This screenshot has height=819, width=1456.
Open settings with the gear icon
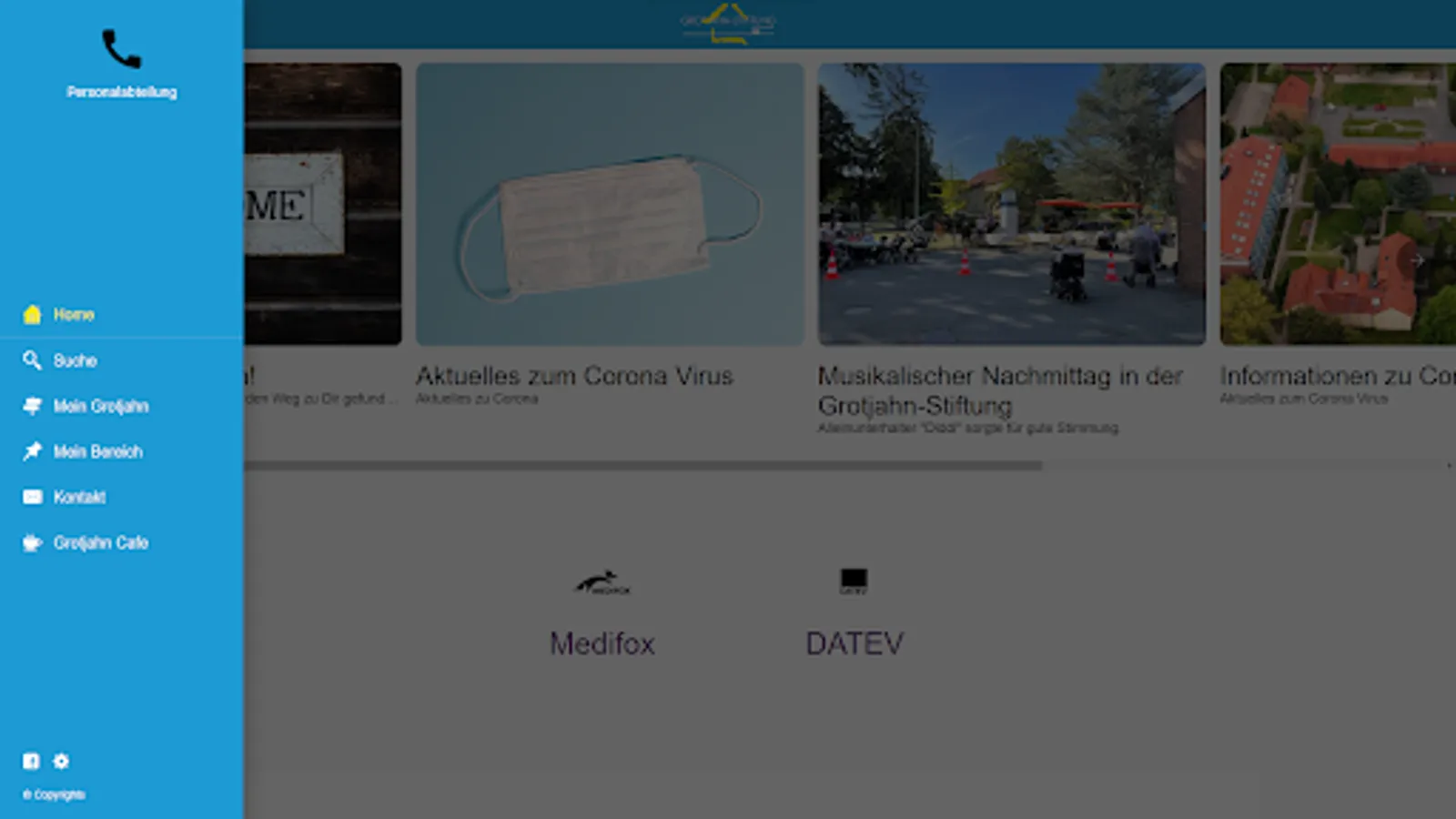[61, 761]
